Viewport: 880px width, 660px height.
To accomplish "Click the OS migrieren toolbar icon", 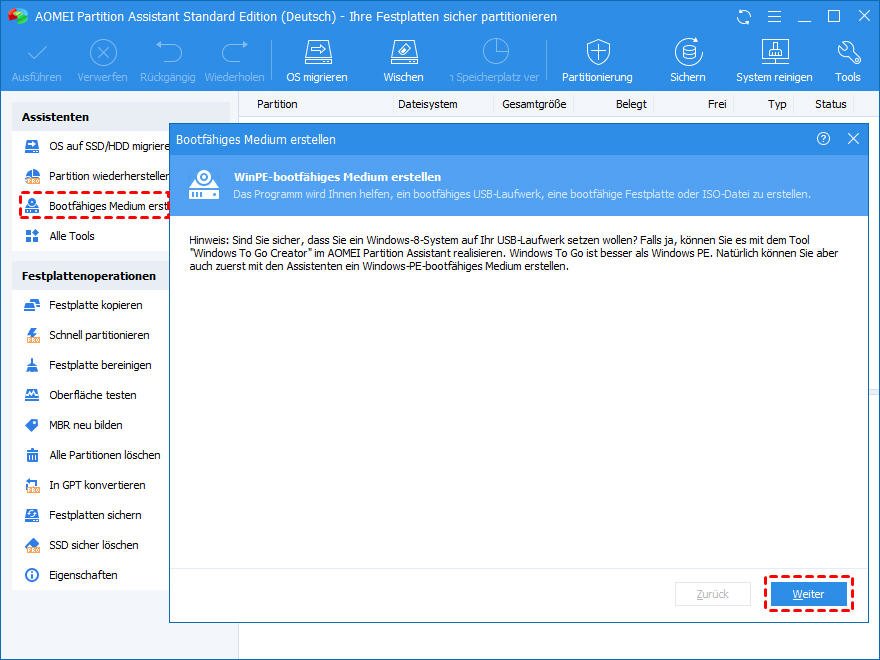I will pos(318,53).
